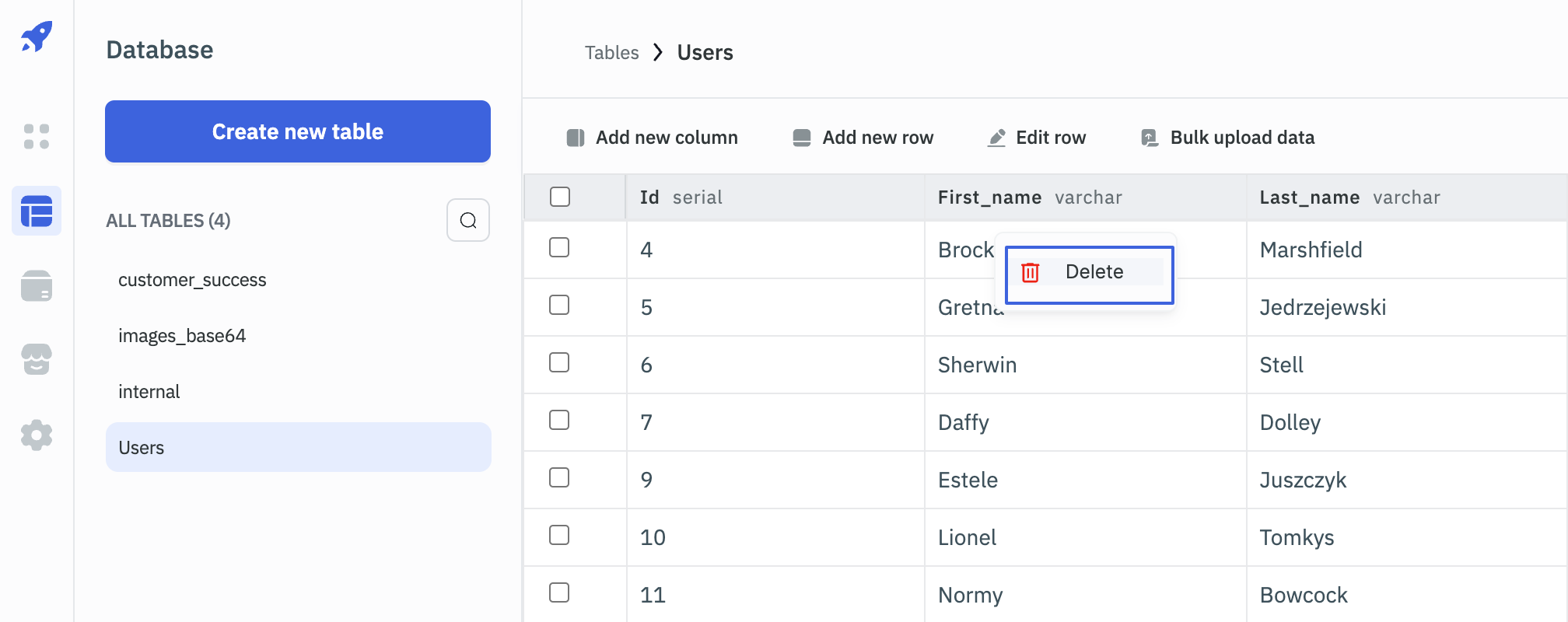Click the table search magnifier icon
Image resolution: width=1568 pixels, height=622 pixels.
(x=468, y=220)
